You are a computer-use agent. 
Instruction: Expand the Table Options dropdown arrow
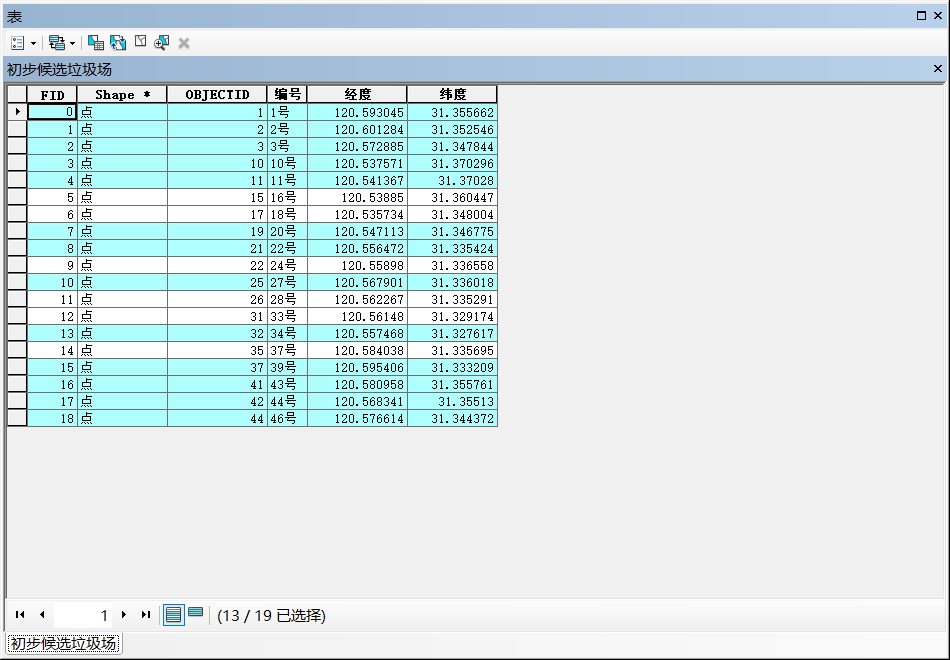(33, 43)
